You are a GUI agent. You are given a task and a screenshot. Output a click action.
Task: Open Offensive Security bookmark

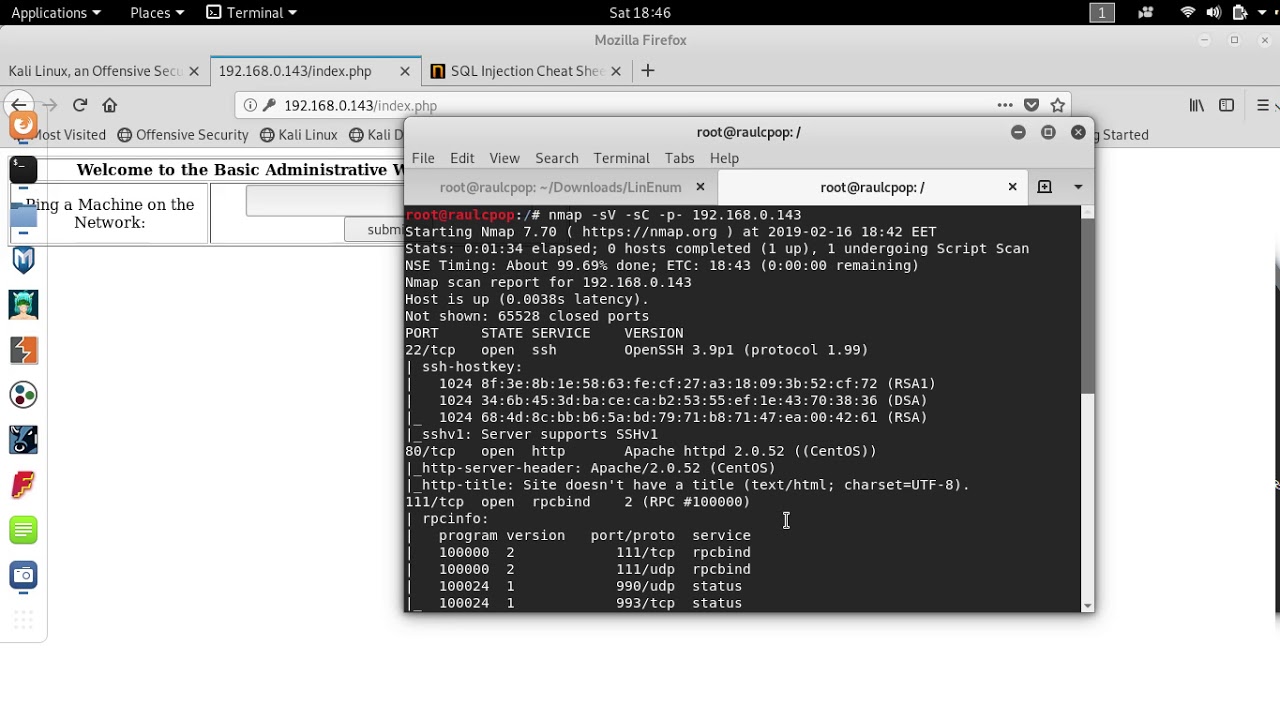[183, 135]
